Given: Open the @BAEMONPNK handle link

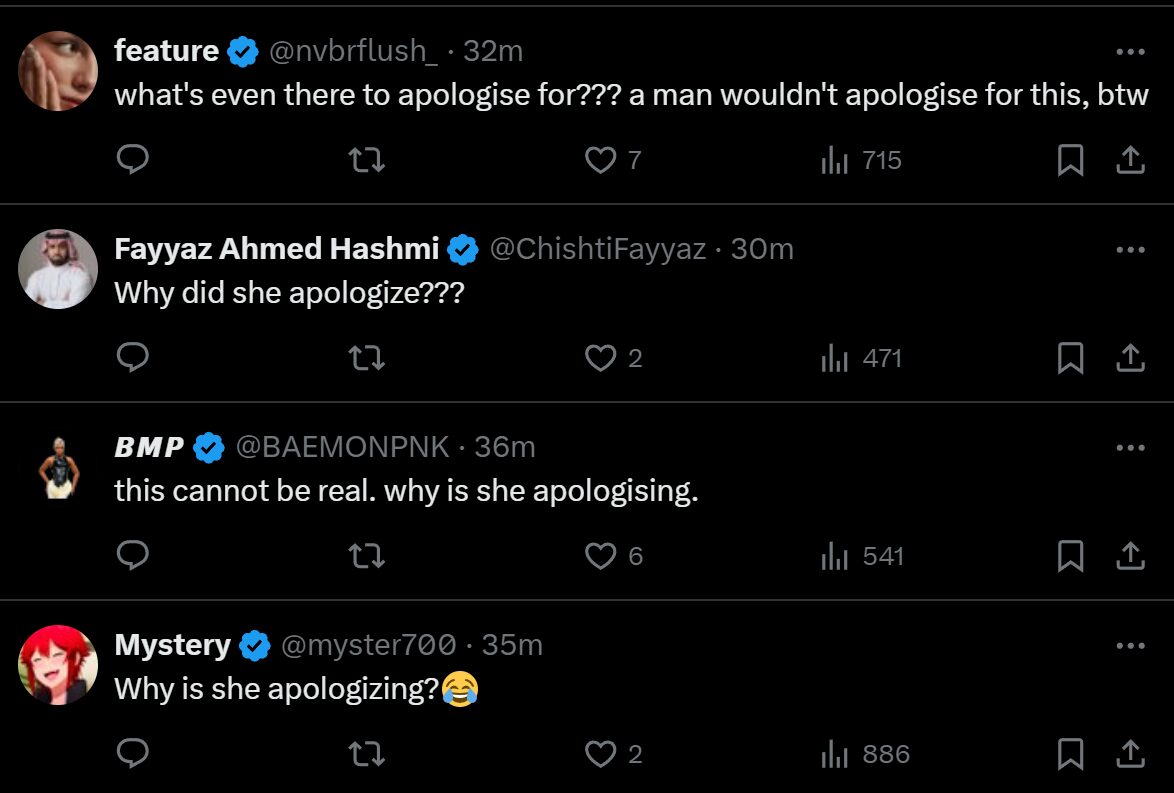Looking at the screenshot, I should coord(342,447).
